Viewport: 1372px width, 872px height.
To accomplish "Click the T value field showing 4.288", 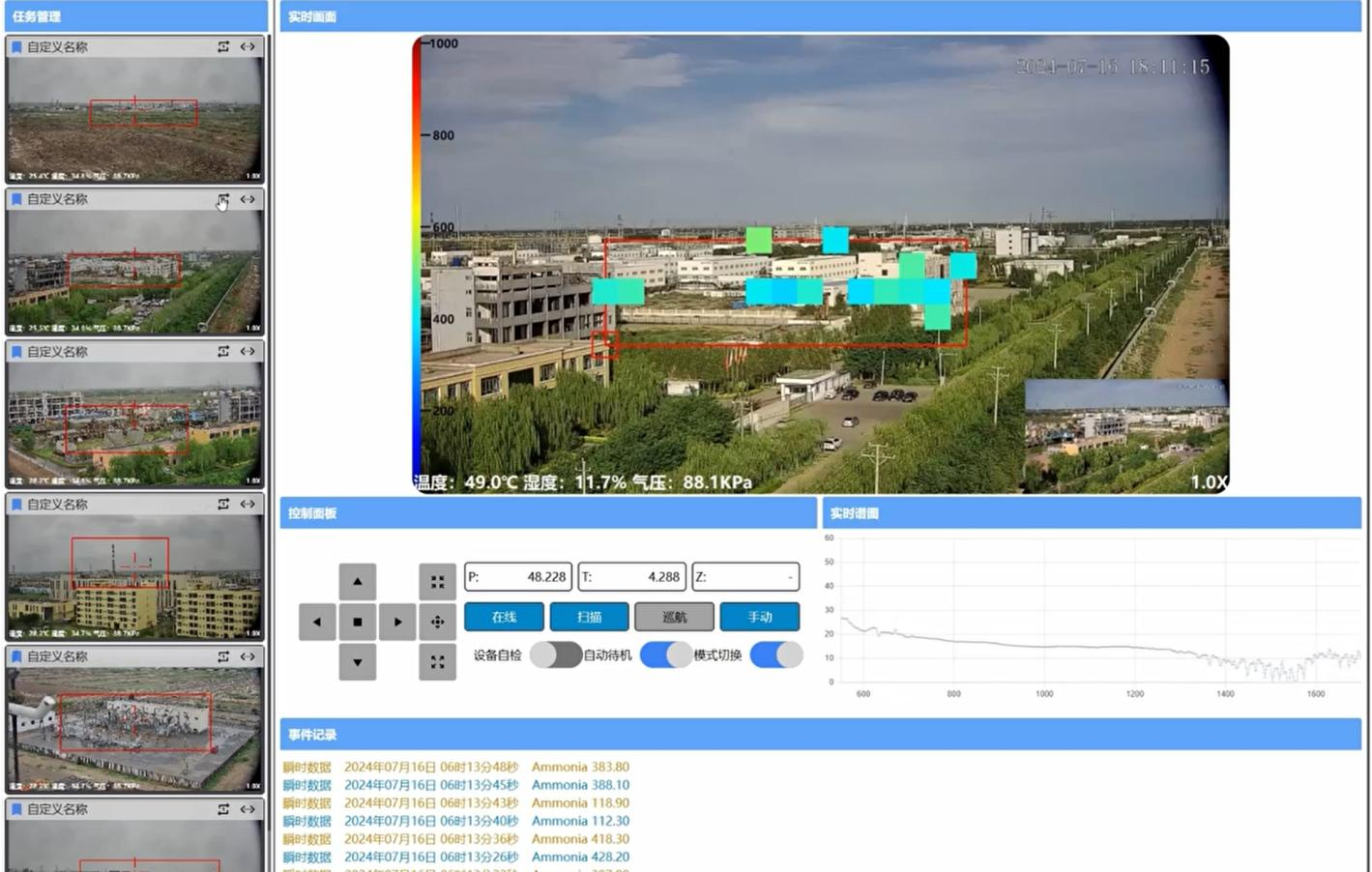I will tap(632, 577).
